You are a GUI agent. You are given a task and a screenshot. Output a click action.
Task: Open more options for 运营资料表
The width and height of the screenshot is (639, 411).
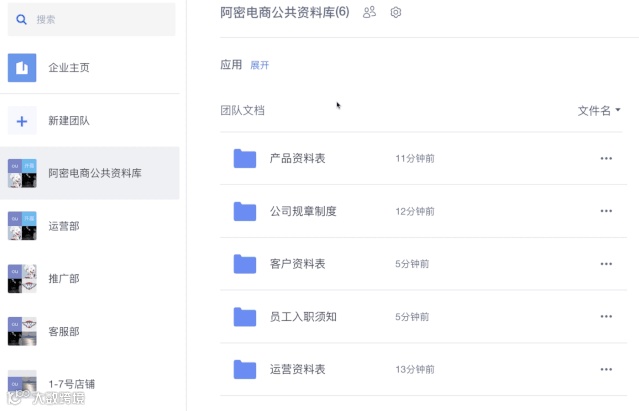605,370
